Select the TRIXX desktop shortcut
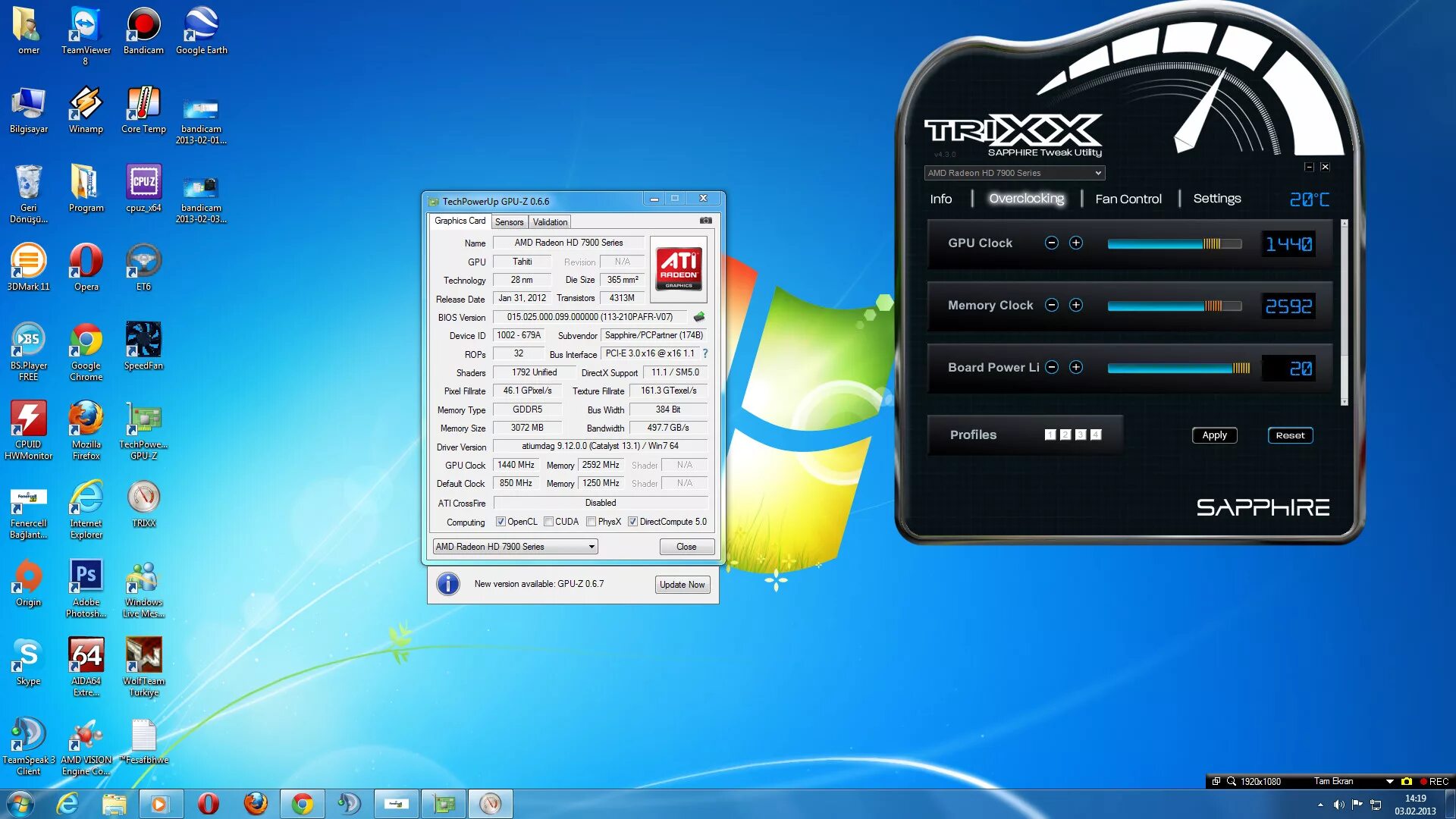The width and height of the screenshot is (1456, 819). click(x=143, y=504)
